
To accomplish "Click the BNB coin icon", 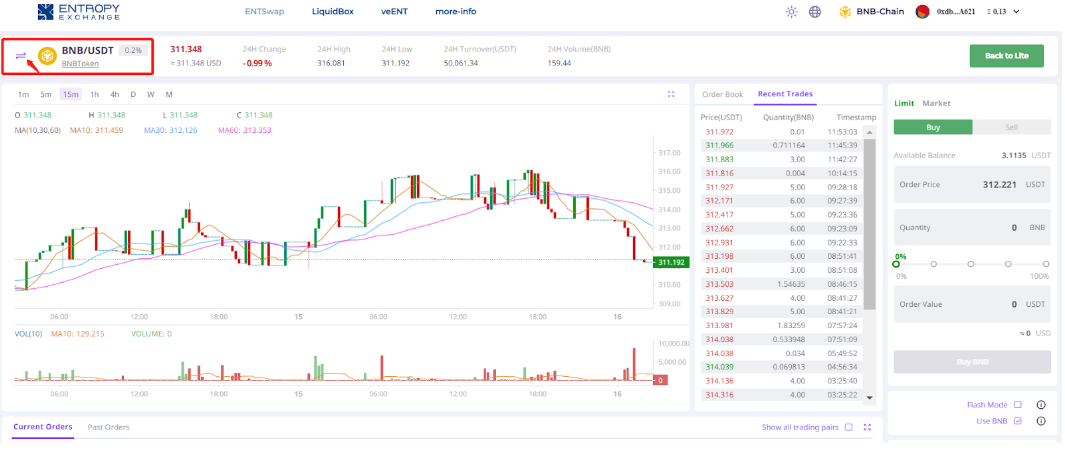I will (47, 56).
